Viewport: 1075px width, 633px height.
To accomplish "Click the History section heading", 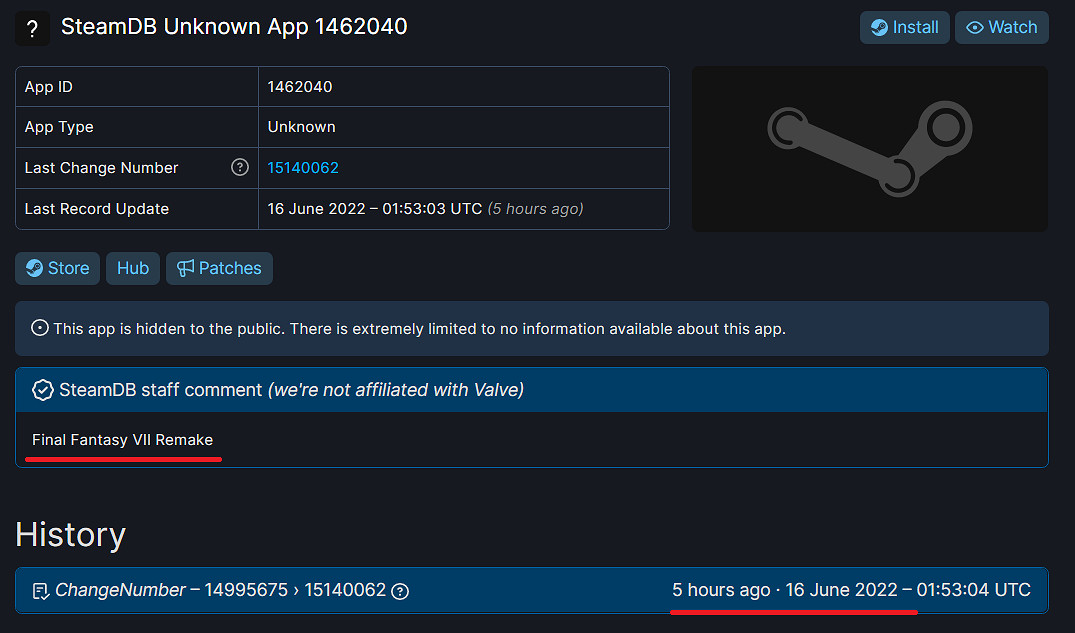I will tap(70, 535).
